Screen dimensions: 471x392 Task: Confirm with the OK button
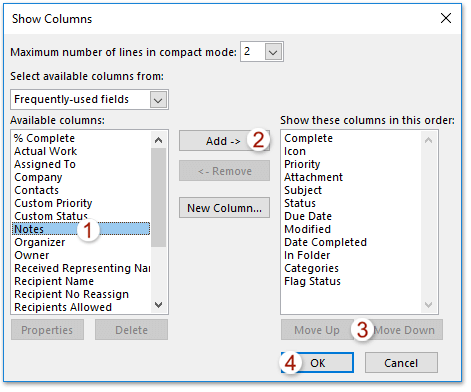pyautogui.click(x=317, y=363)
